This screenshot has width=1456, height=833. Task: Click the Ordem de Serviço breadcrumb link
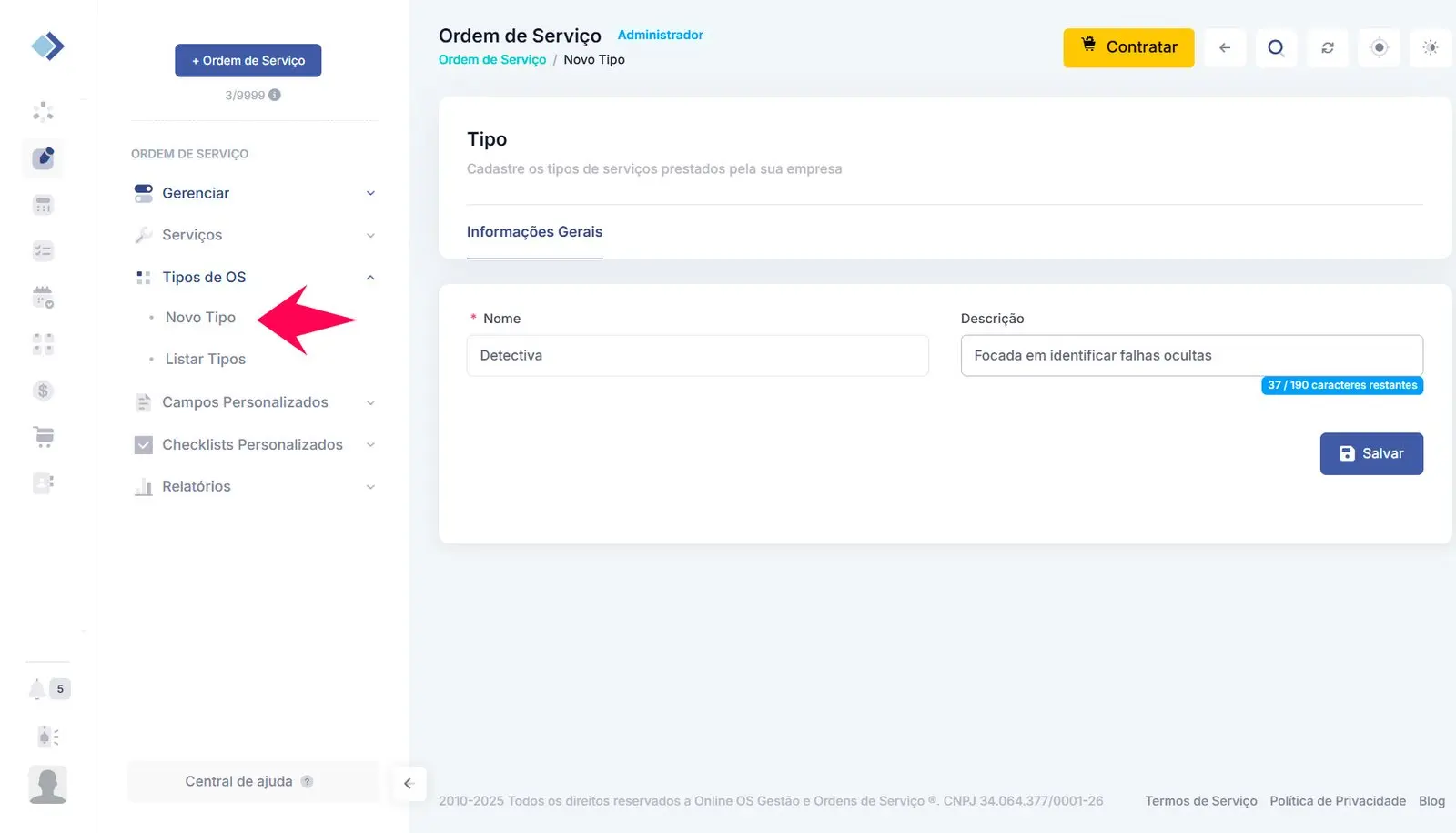point(492,60)
